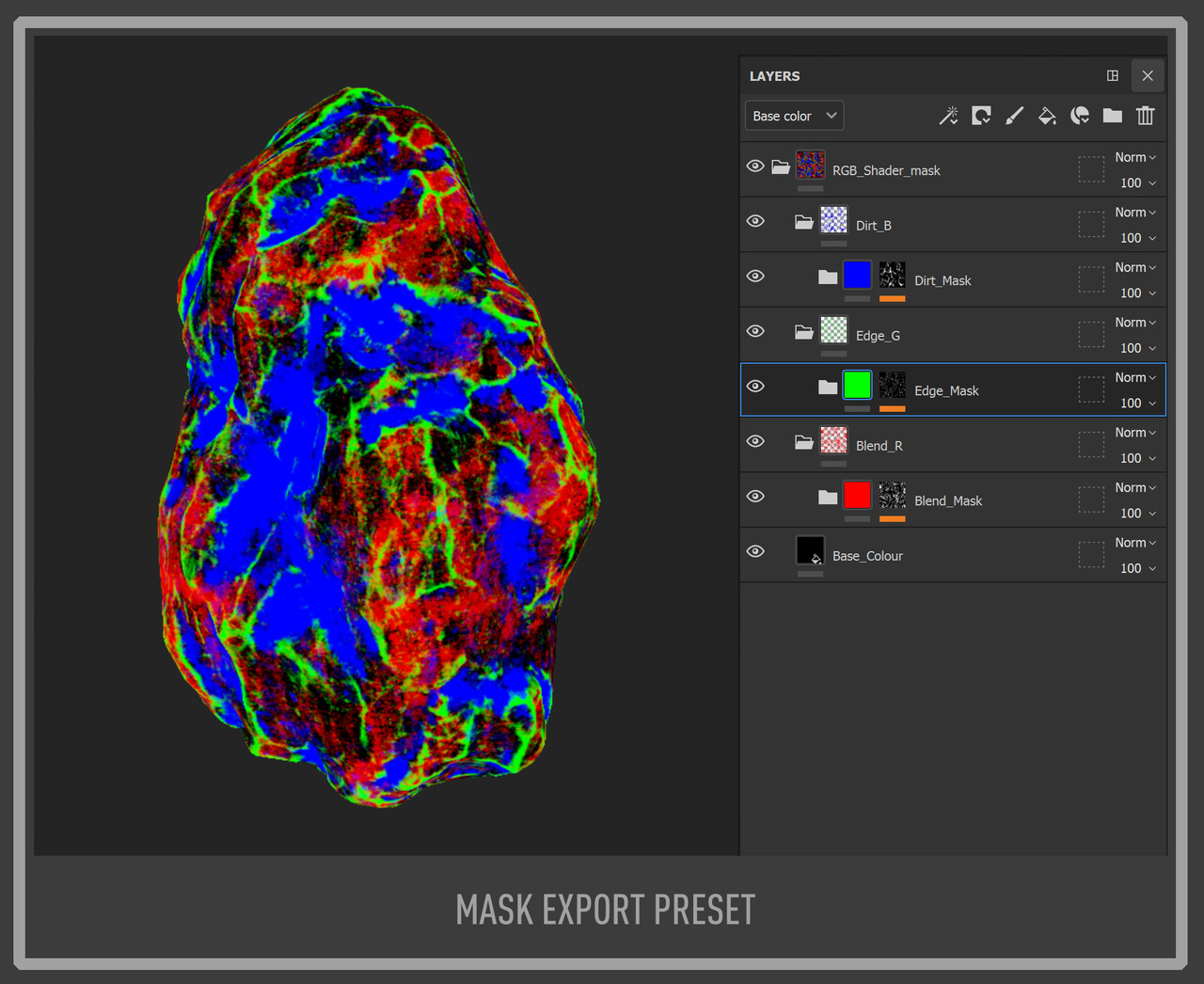The image size is (1204, 984).
Task: Select the Blend_Mask layer name
Action: point(948,501)
